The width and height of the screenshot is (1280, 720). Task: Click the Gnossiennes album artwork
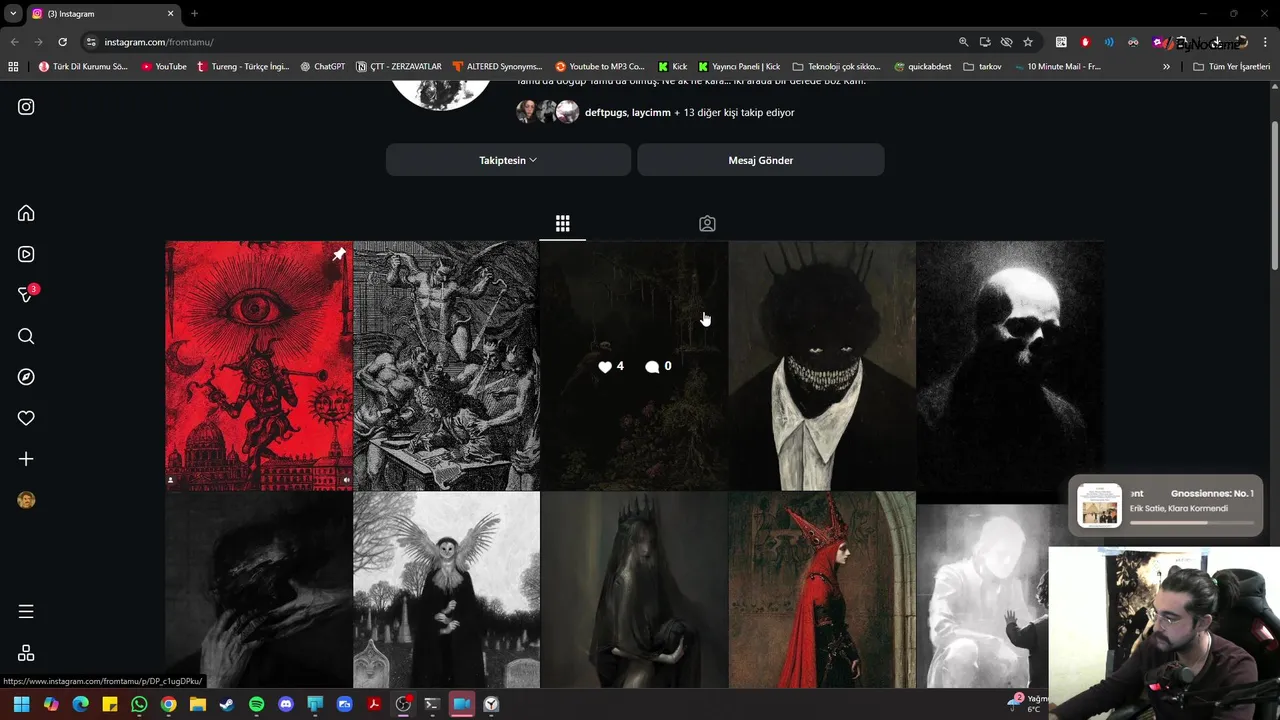[1099, 505]
